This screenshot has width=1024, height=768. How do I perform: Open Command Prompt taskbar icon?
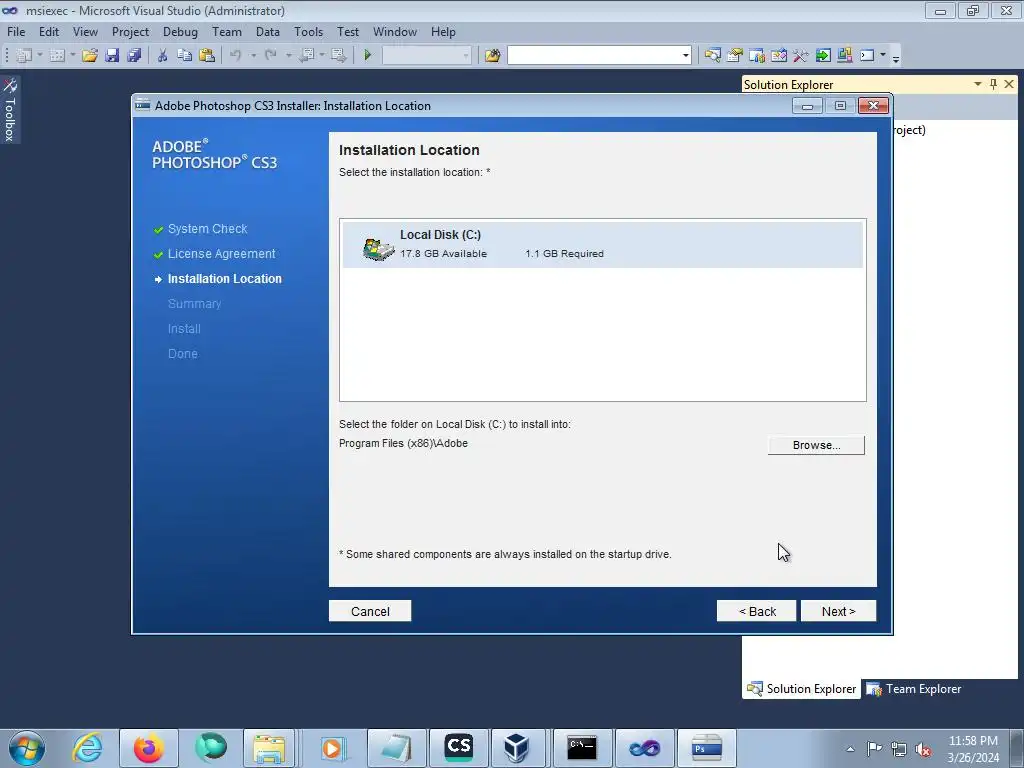click(581, 748)
